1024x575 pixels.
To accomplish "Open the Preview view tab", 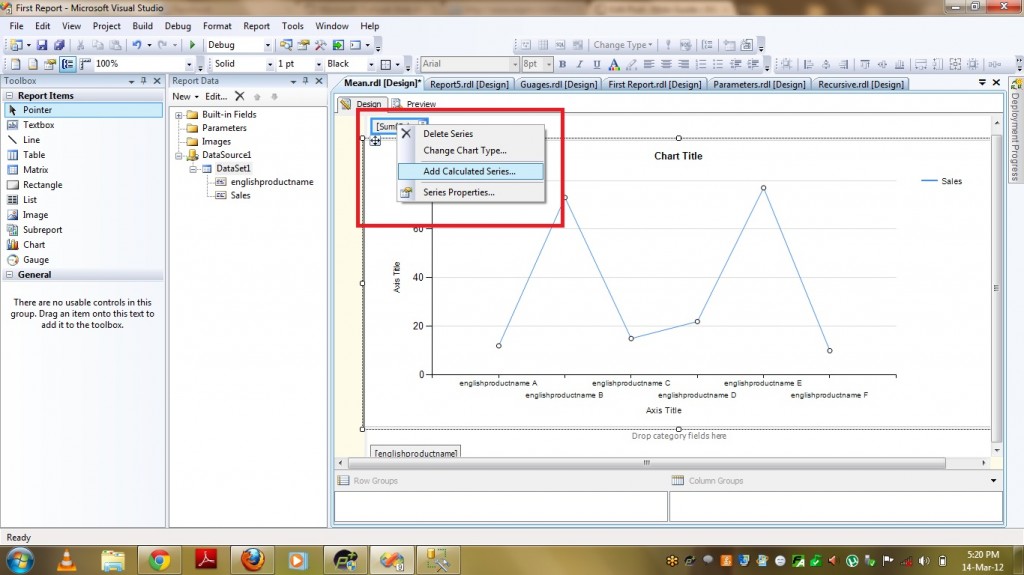I will (420, 104).
